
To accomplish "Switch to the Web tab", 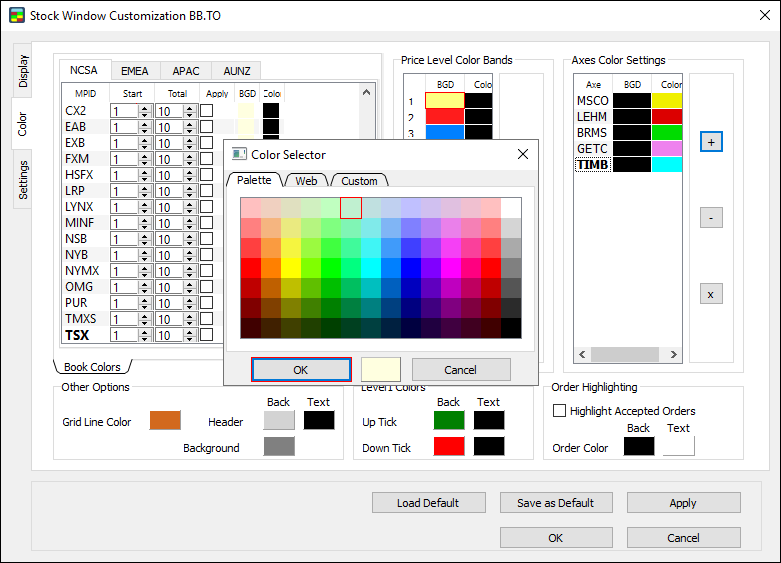I will click(x=306, y=181).
